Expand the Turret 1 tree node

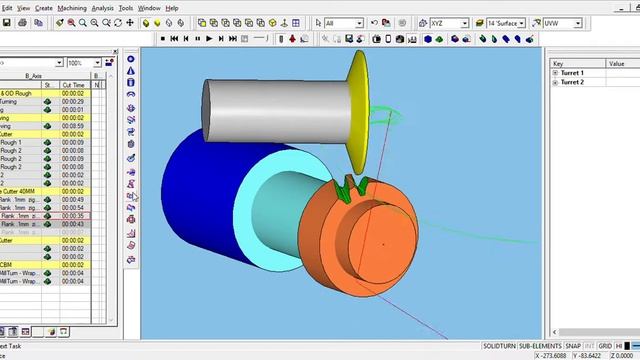[555, 73]
